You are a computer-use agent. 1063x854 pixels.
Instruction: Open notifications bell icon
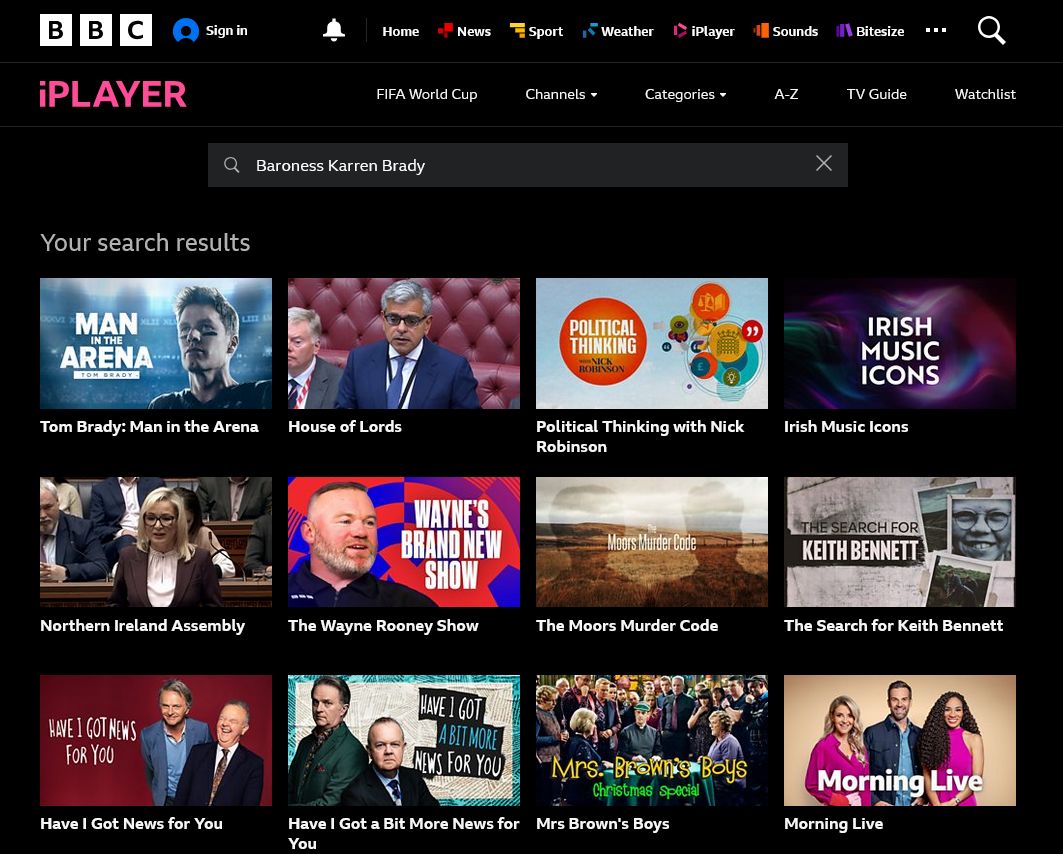[x=334, y=30]
